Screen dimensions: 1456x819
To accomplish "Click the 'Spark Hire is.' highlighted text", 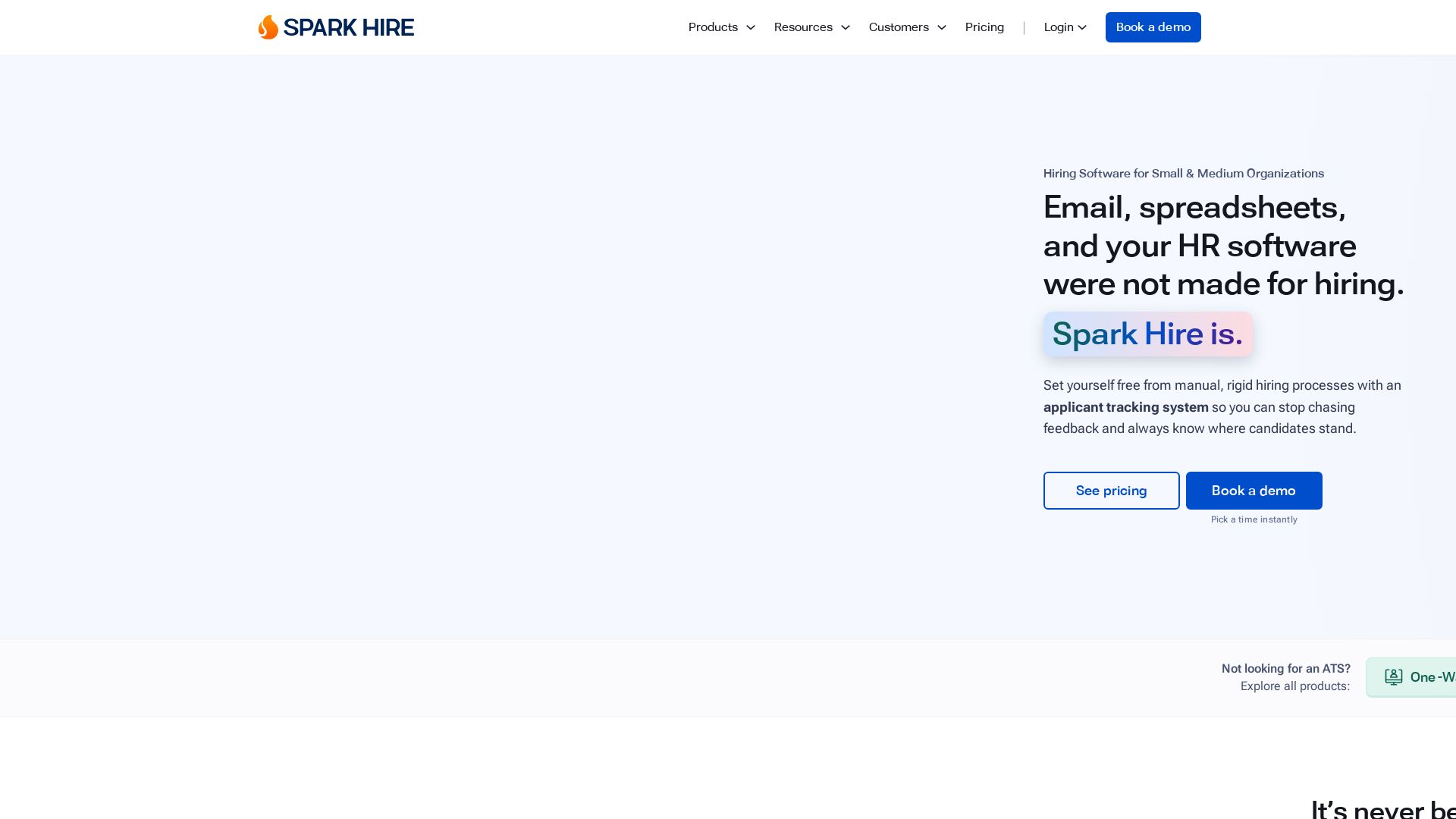I will coord(1148,334).
